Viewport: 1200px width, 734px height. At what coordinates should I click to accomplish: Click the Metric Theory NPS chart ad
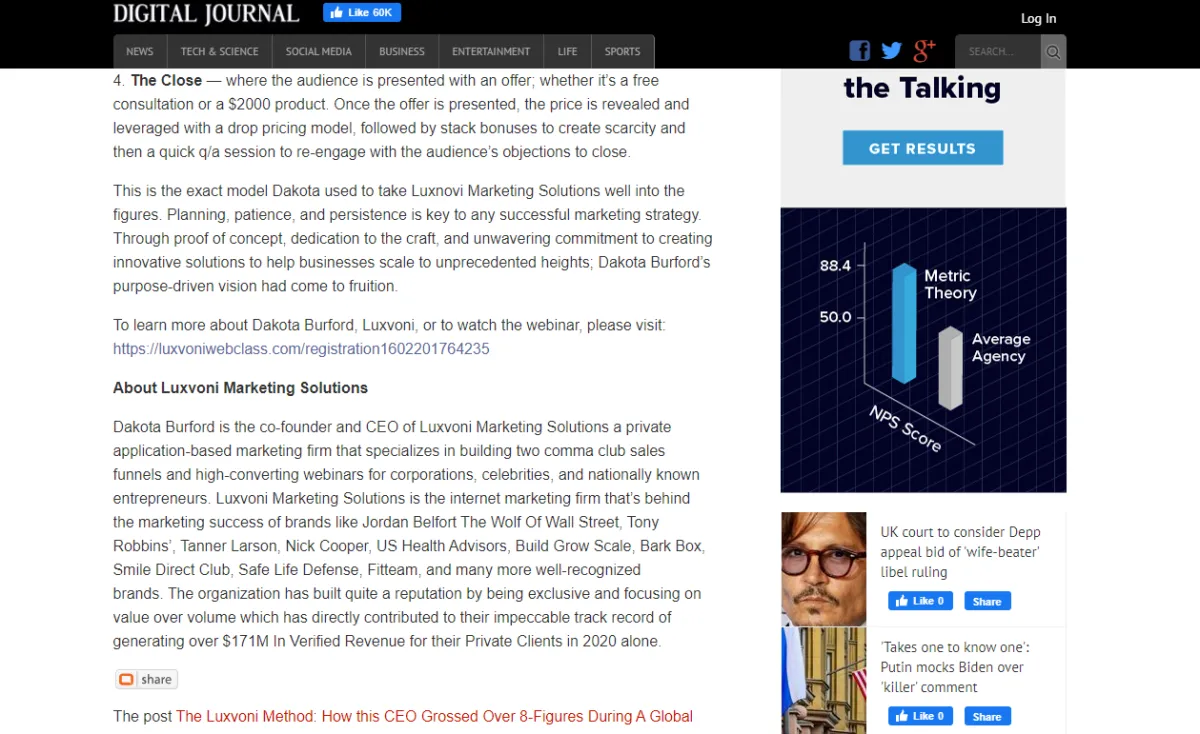(x=923, y=350)
